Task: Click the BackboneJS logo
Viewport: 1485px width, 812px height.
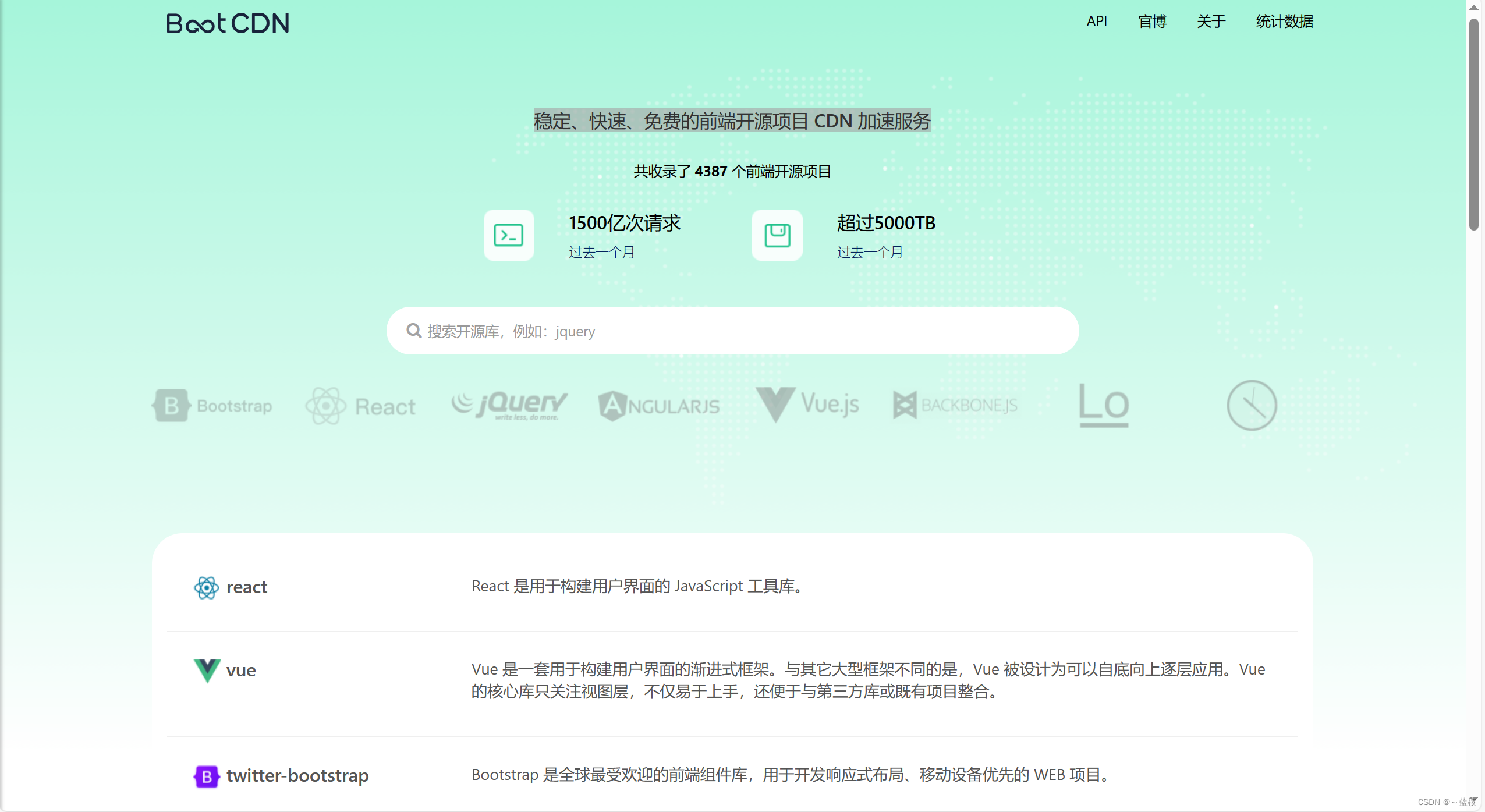Action: 956,405
